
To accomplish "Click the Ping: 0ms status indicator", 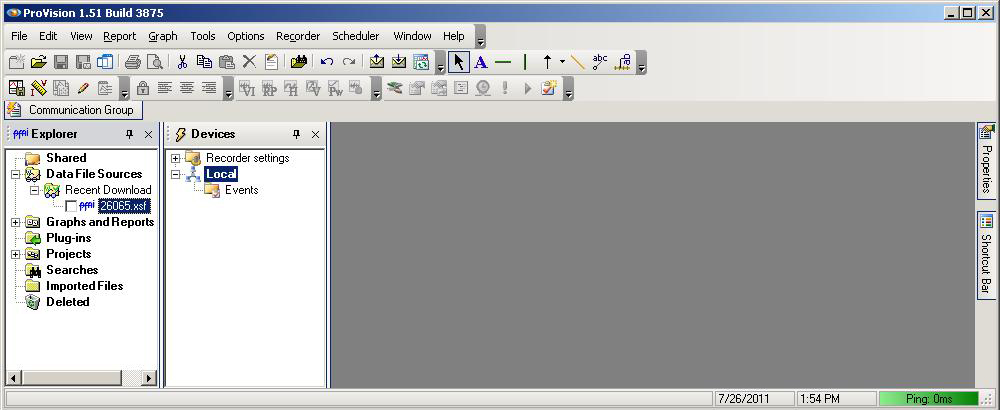I will (929, 399).
